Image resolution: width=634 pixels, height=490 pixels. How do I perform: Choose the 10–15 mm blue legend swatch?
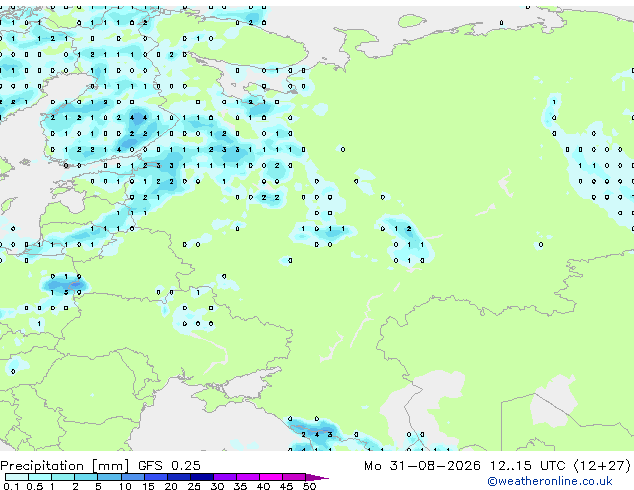[x=132, y=477]
